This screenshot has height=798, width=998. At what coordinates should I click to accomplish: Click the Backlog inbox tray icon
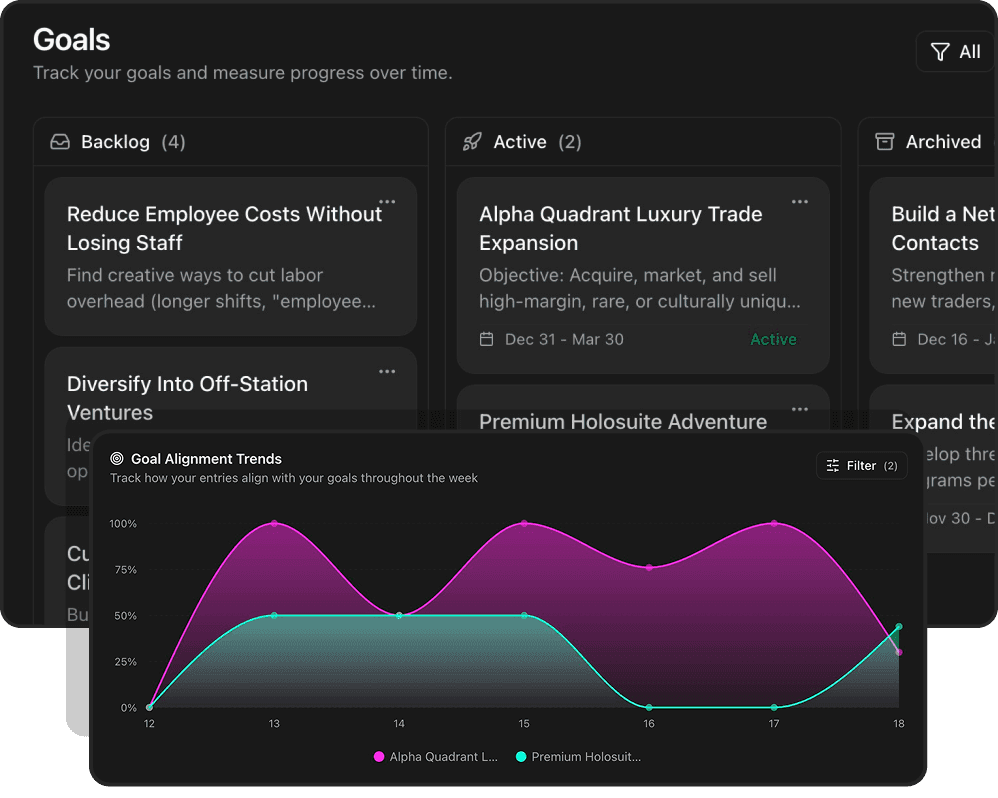click(x=60, y=142)
